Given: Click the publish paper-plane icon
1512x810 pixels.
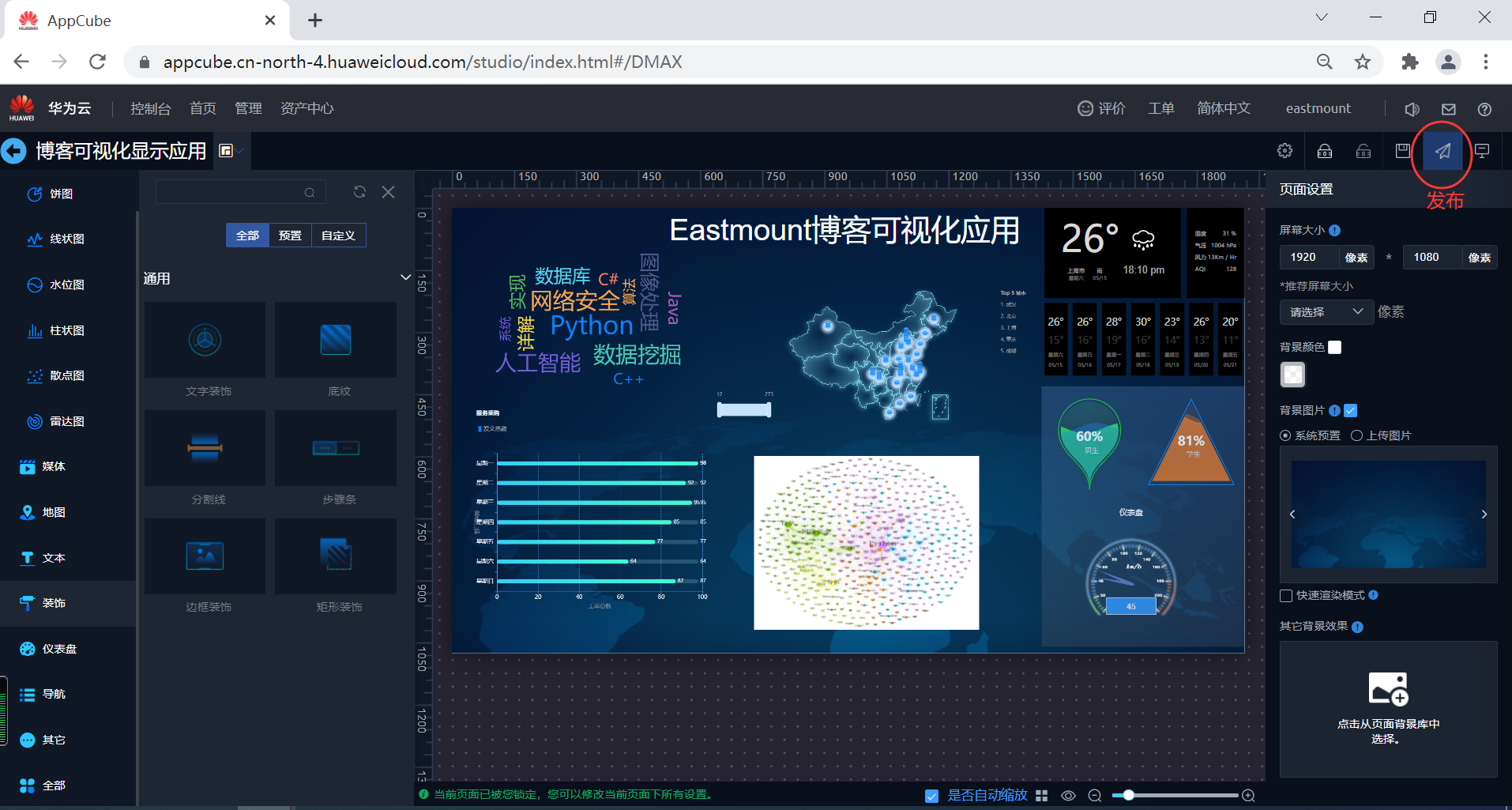Looking at the screenshot, I should 1442,151.
